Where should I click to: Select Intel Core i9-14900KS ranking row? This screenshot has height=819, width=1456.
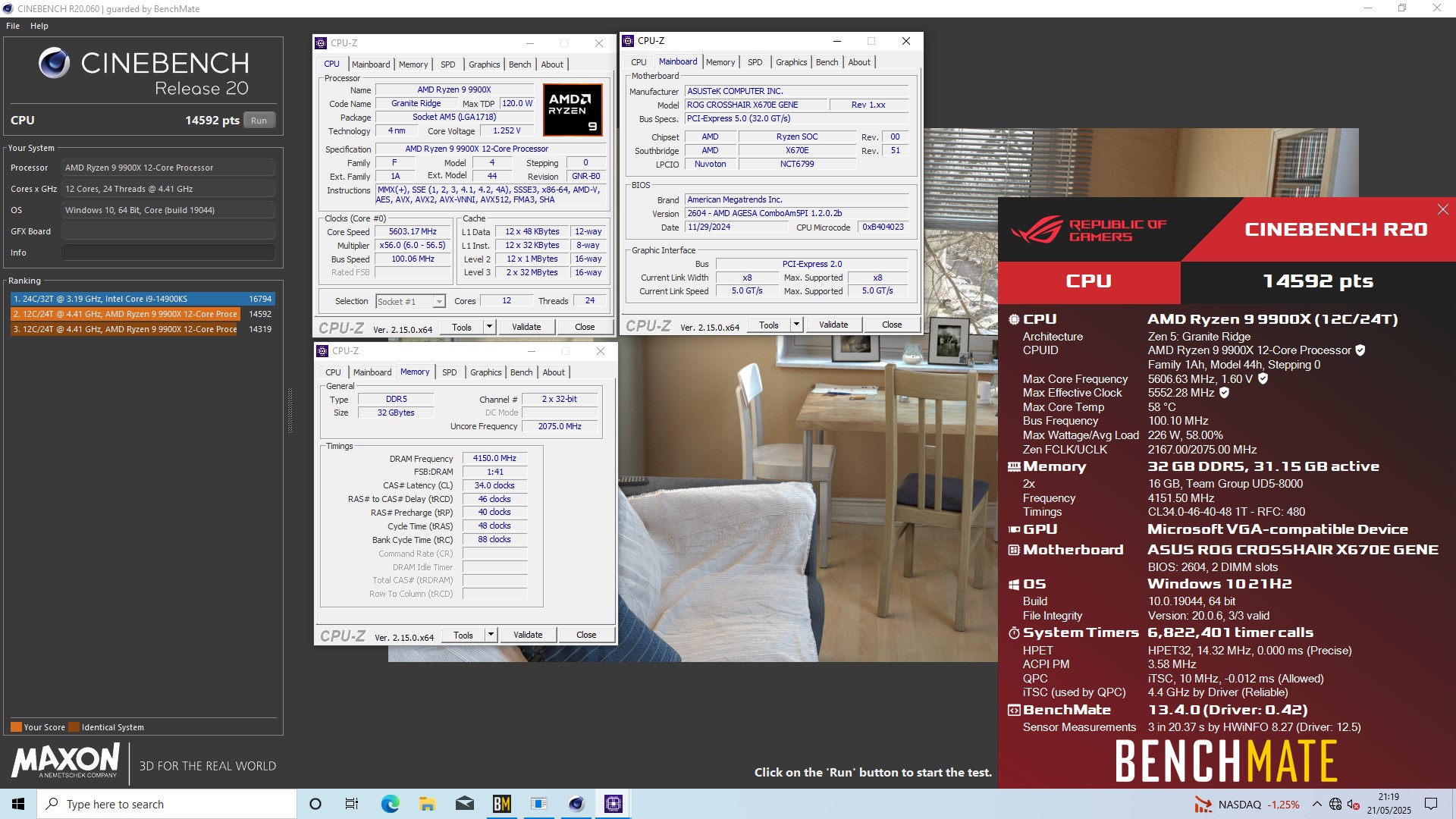pyautogui.click(x=143, y=299)
